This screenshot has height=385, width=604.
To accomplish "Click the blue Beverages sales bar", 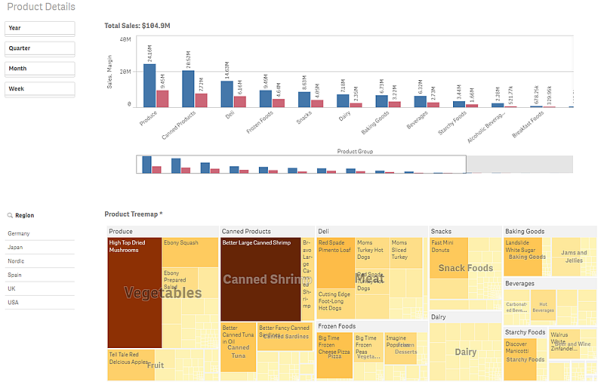I will pyautogui.click(x=420, y=101).
